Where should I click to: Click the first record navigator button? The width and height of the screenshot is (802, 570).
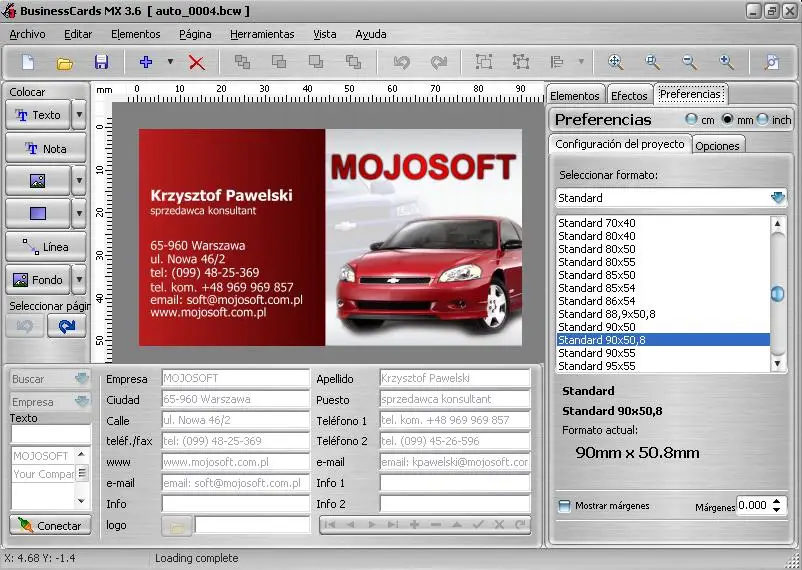pos(330,524)
